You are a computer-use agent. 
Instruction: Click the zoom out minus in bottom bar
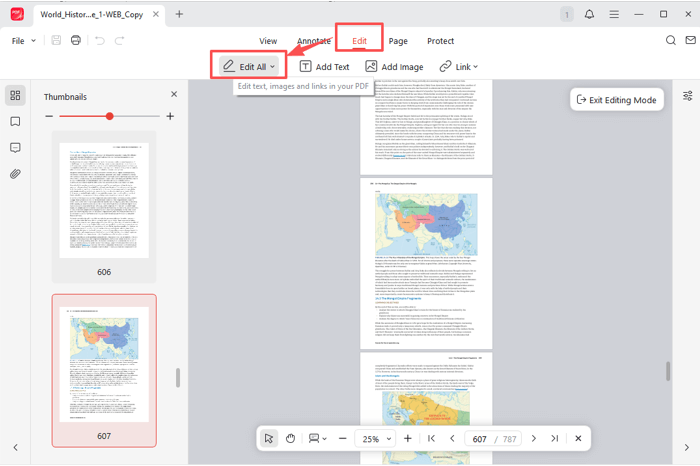tap(342, 438)
